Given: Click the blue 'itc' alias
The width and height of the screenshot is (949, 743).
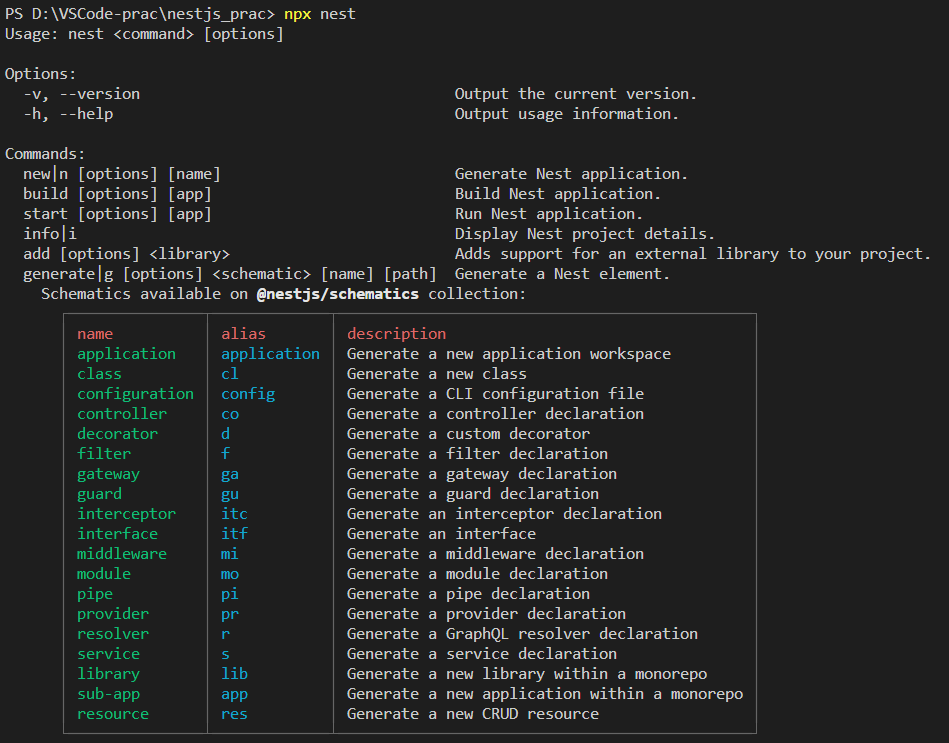Looking at the screenshot, I should pos(234,514).
